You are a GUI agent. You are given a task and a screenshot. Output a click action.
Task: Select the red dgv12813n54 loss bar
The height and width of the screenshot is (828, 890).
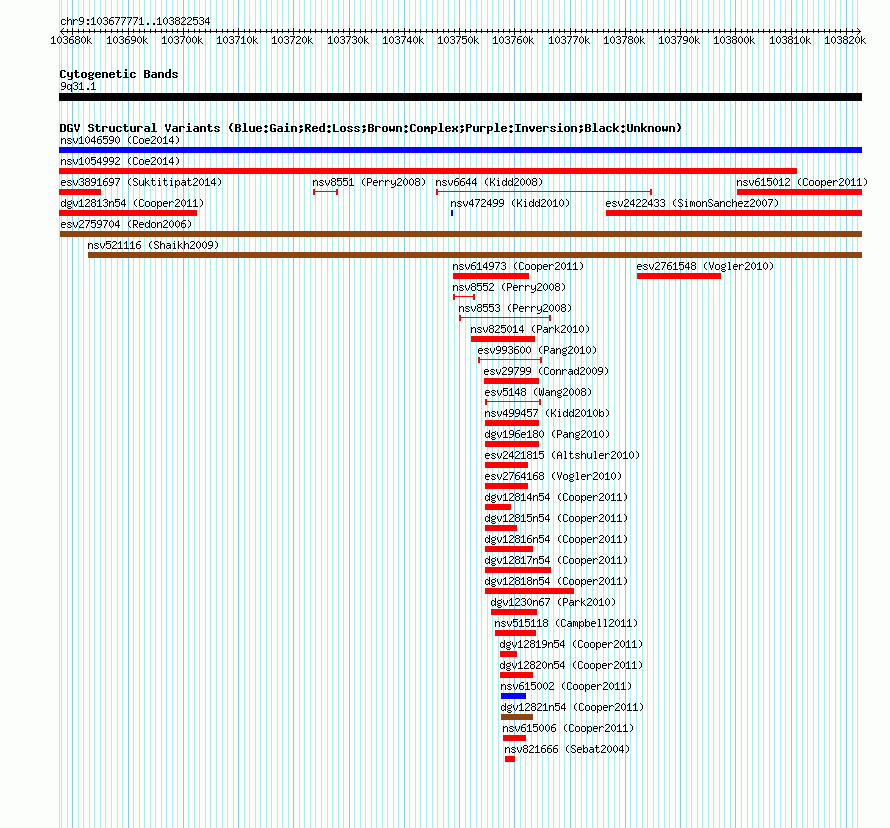(128, 213)
